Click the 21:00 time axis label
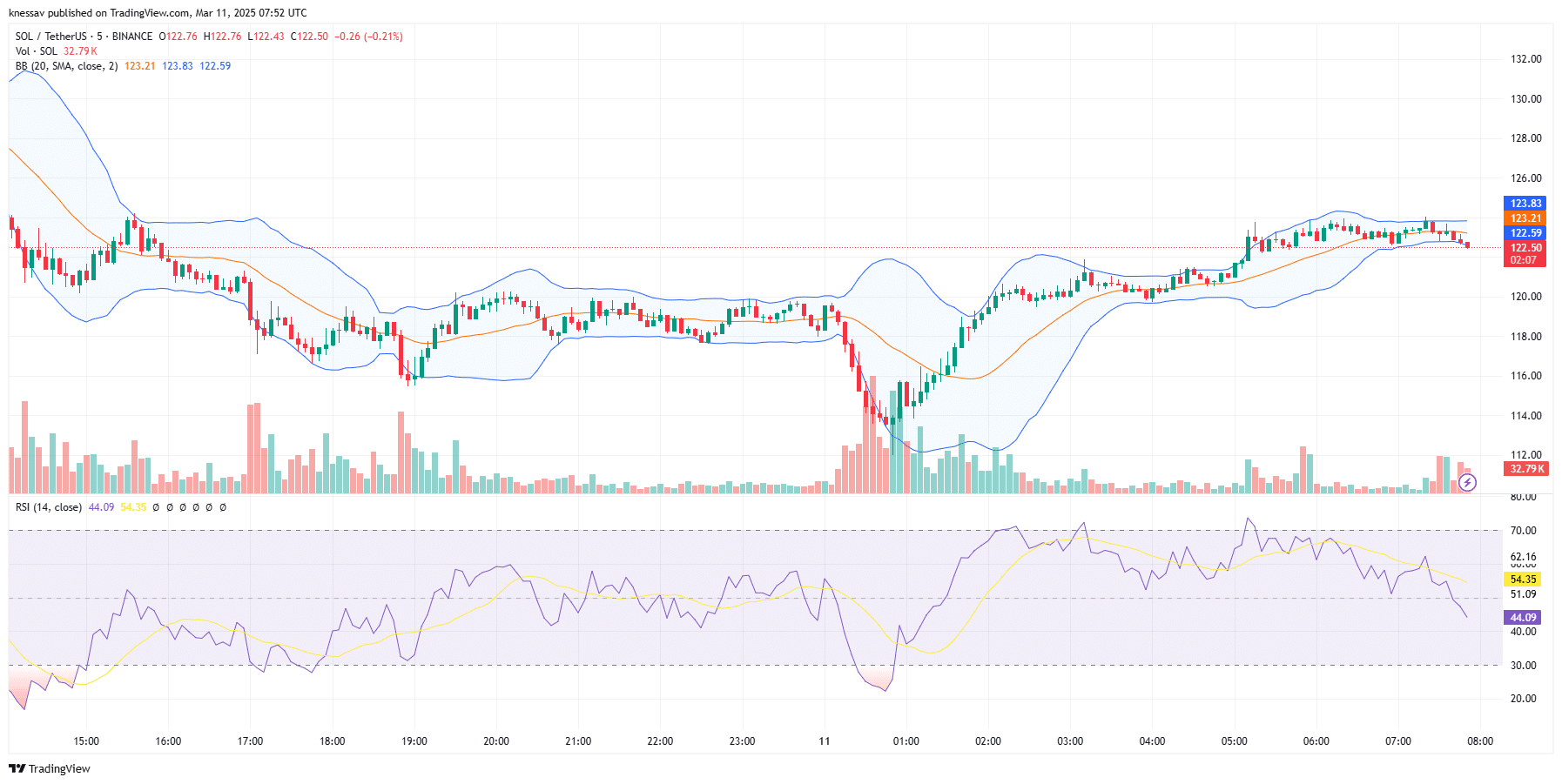Viewport: 1562px width, 784px height. pyautogui.click(x=578, y=741)
